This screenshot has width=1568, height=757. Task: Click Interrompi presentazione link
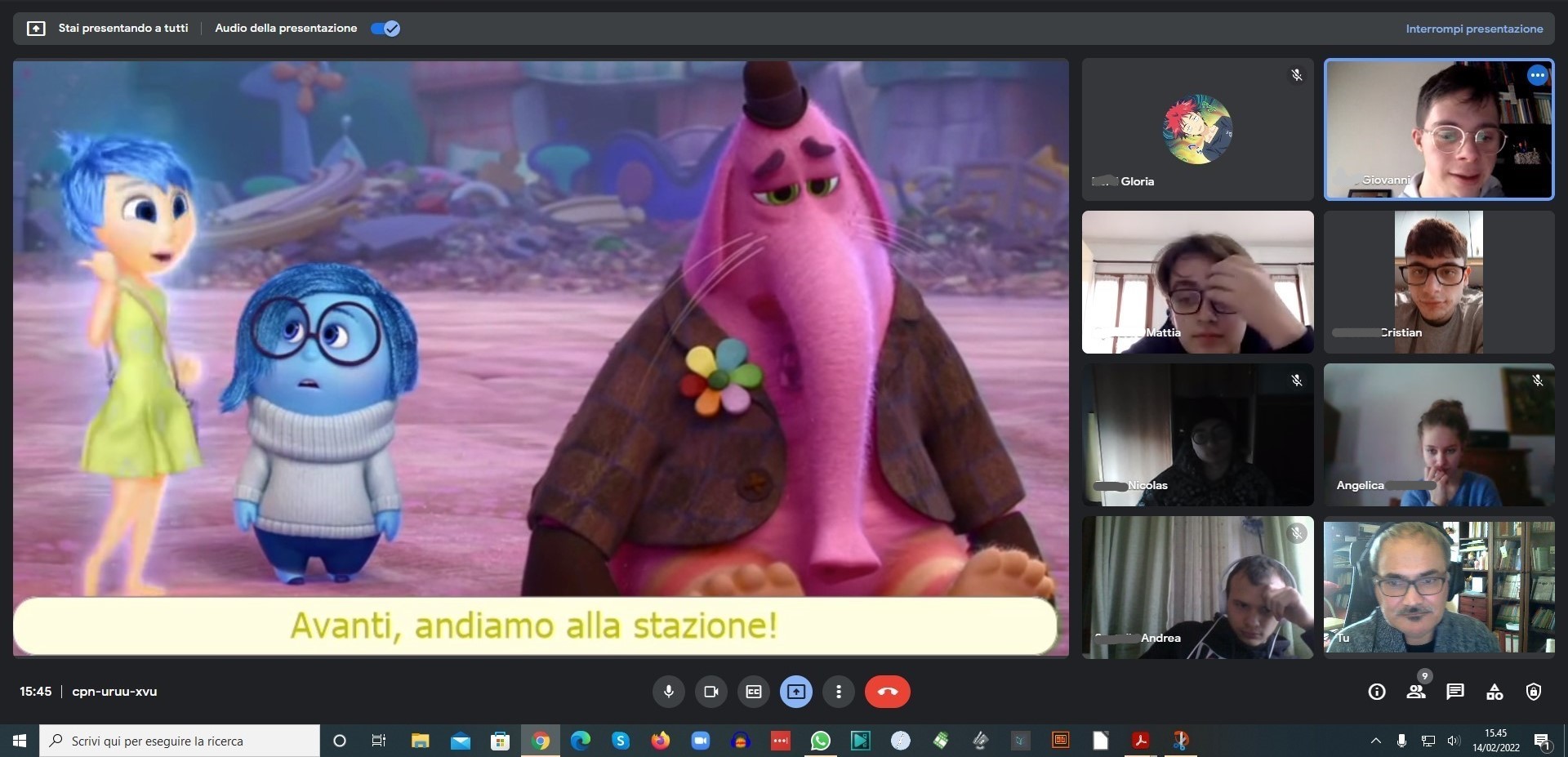point(1473,29)
